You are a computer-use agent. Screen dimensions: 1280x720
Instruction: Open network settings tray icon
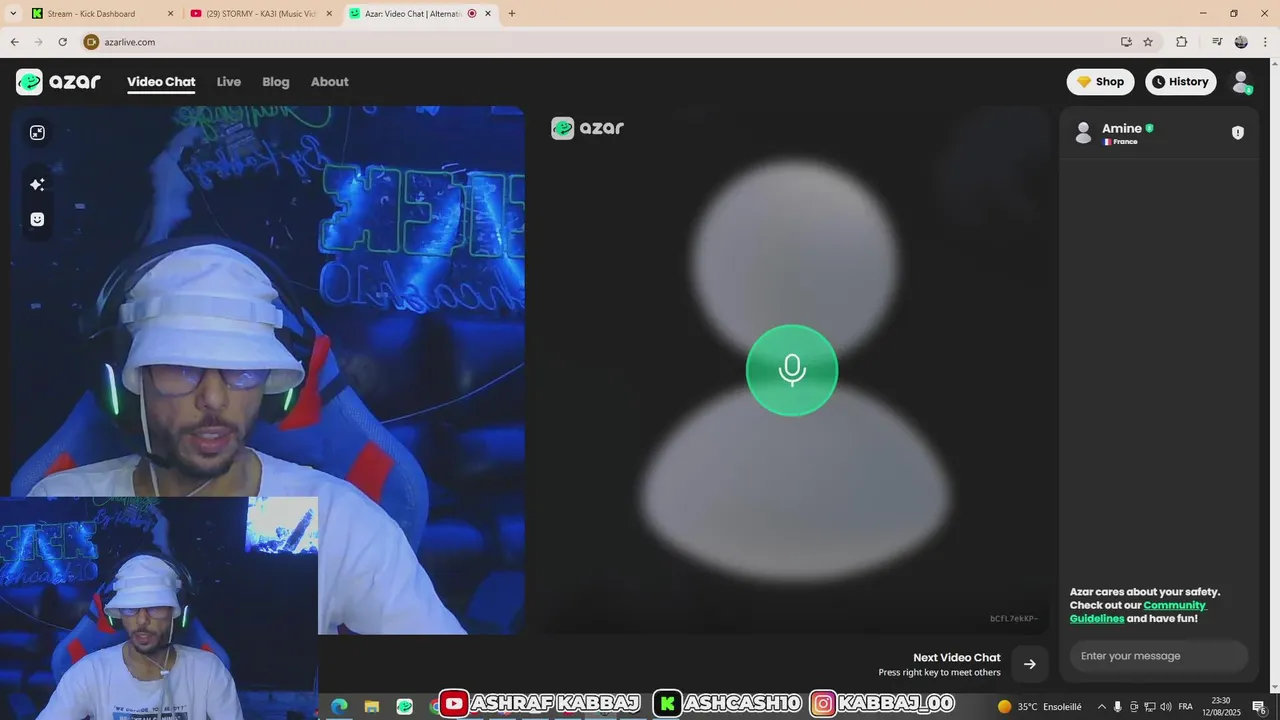pos(1150,706)
